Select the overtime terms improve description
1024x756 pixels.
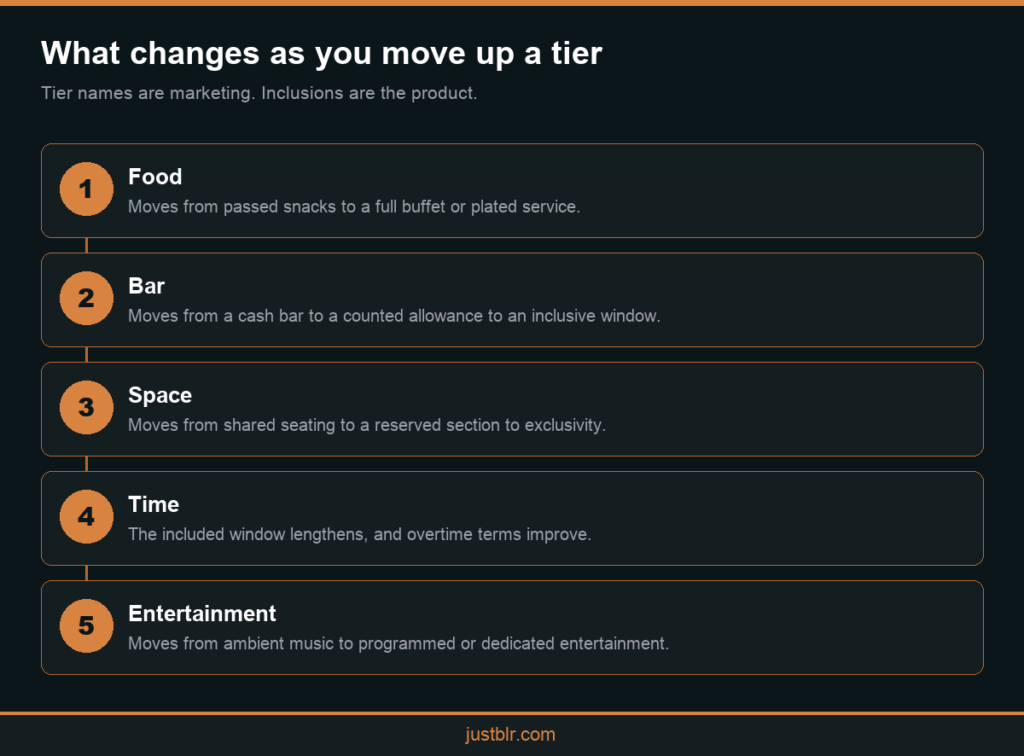359,534
